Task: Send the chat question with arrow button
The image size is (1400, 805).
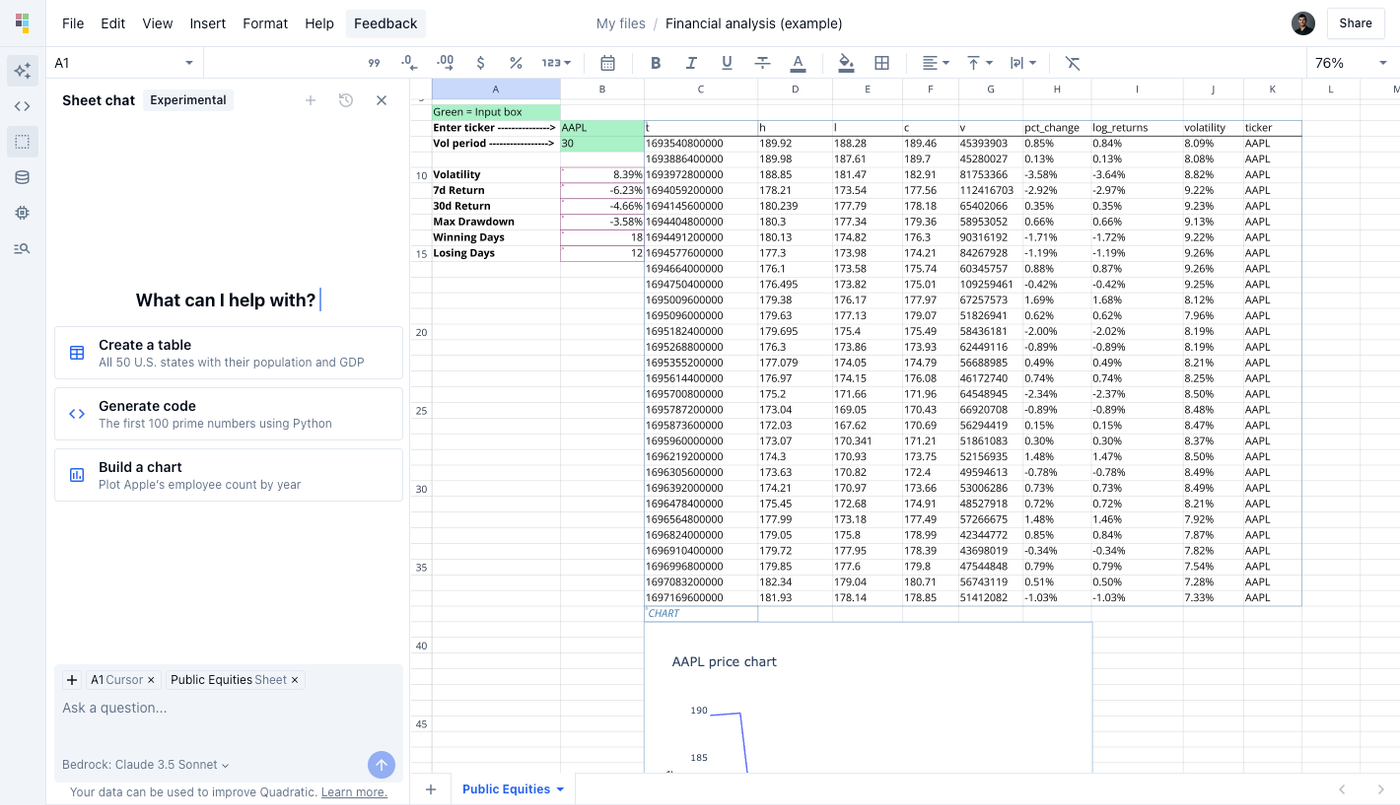Action: point(381,765)
